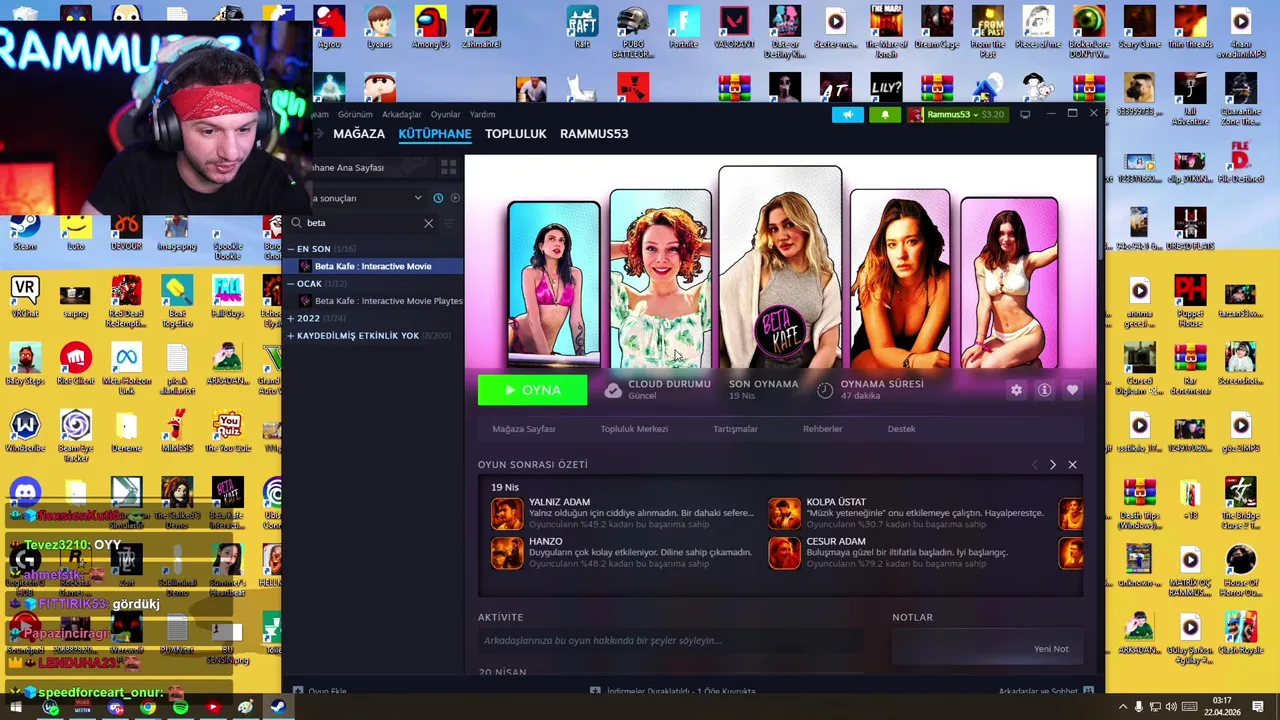Open the Arkadaşlar menu
The width and height of the screenshot is (1280, 720).
pyautogui.click(x=402, y=115)
